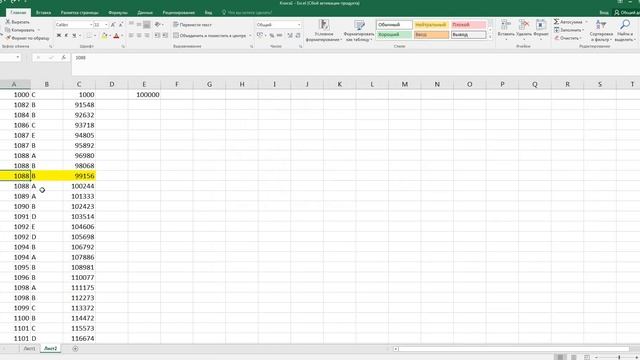Align cell text left

point(131,36)
